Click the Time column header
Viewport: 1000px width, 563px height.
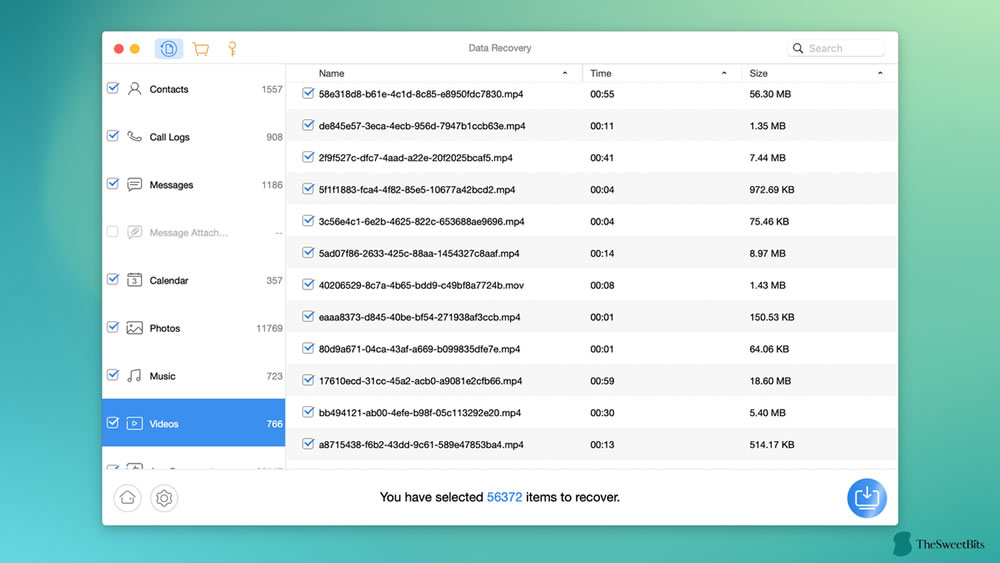click(662, 73)
